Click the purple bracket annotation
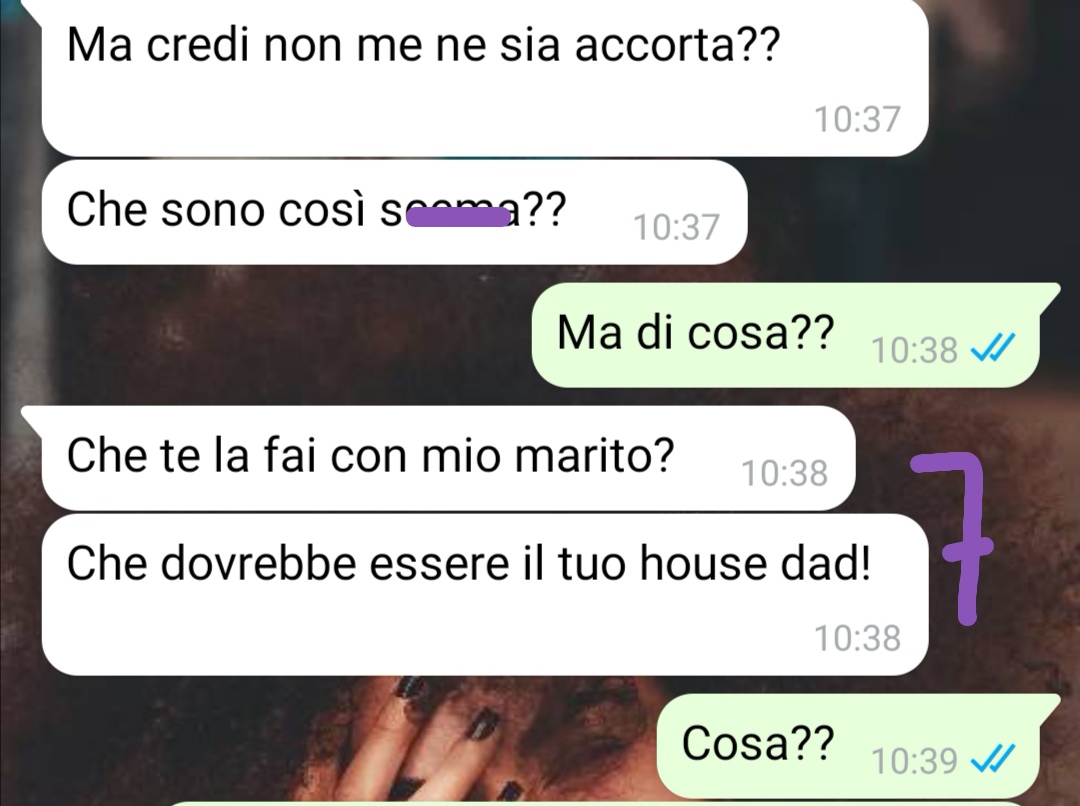1080x806 pixels. tap(955, 539)
